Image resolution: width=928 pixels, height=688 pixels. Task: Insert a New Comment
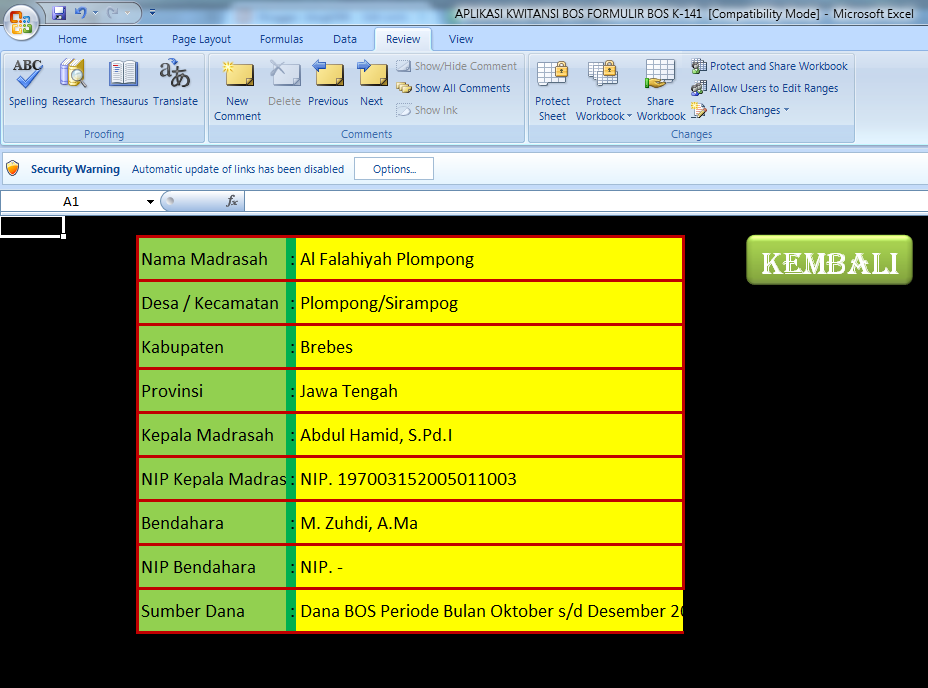tap(237, 91)
